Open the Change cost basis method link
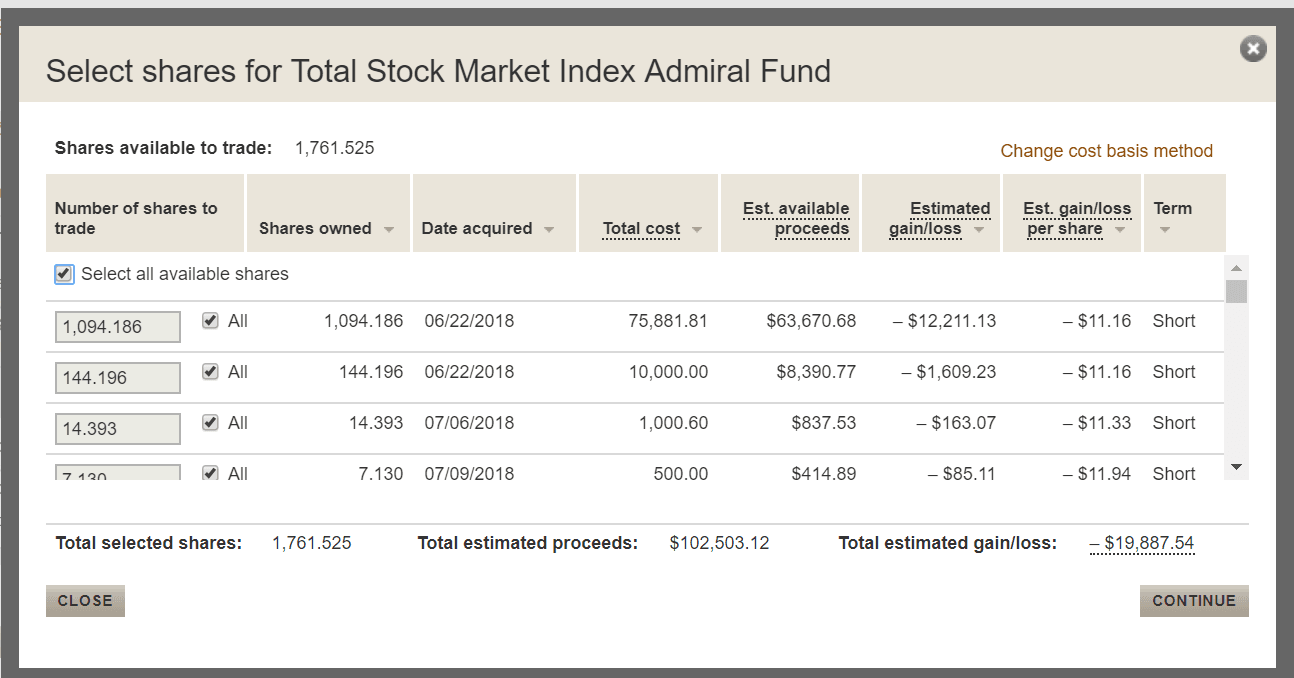The width and height of the screenshot is (1294, 678). [1107, 151]
